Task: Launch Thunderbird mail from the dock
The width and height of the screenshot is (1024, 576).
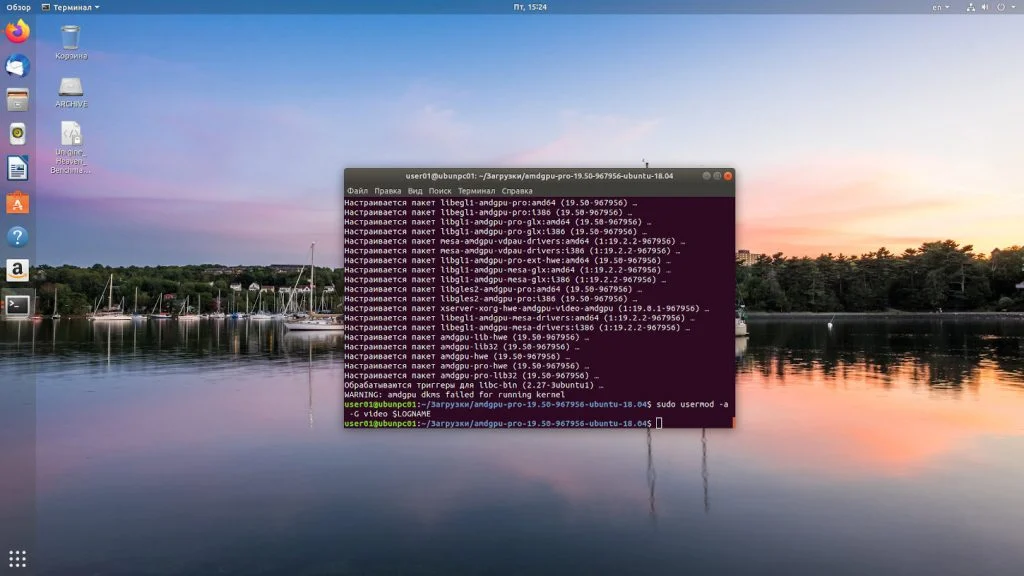Action: 18,66
